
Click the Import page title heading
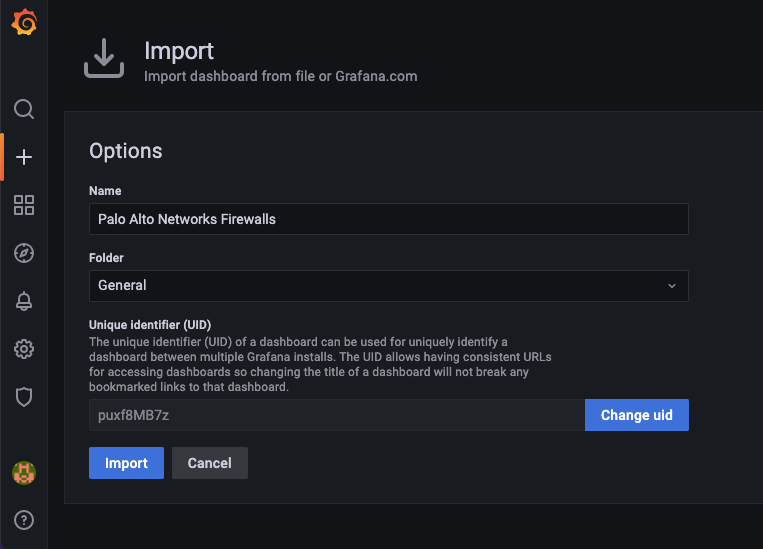pyautogui.click(x=179, y=51)
